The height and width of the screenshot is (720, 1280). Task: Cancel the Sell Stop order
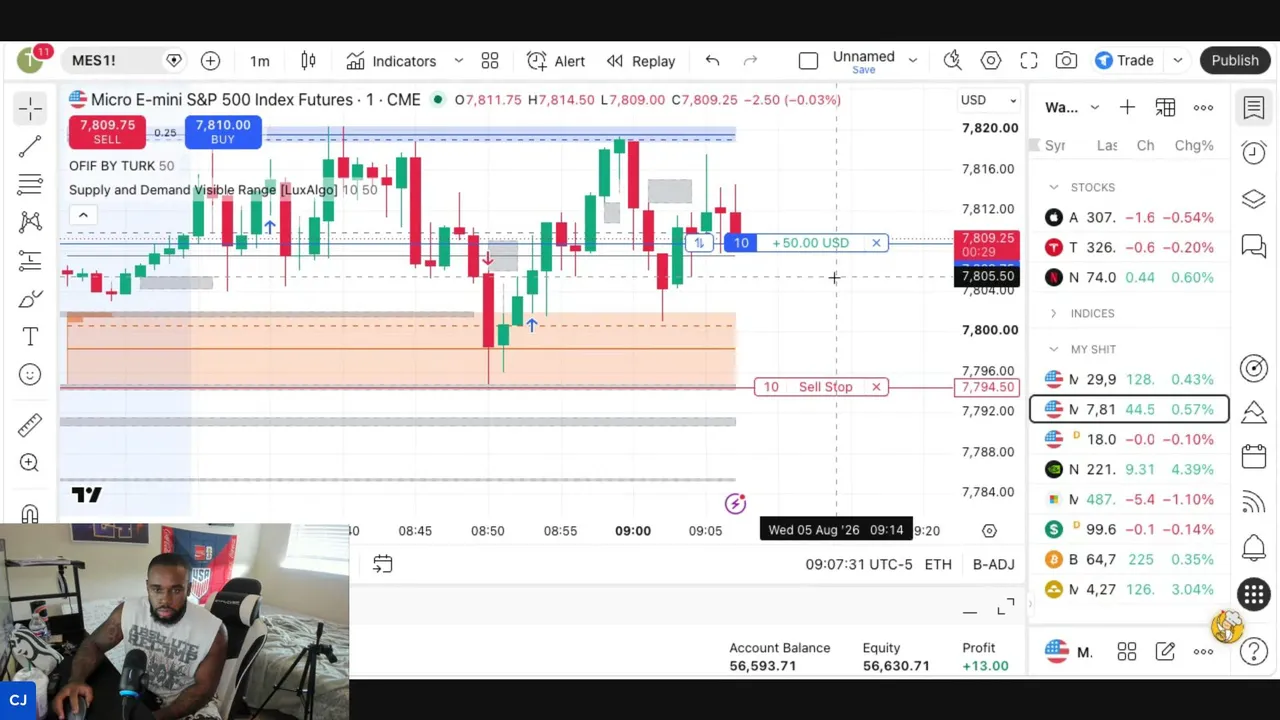[876, 387]
